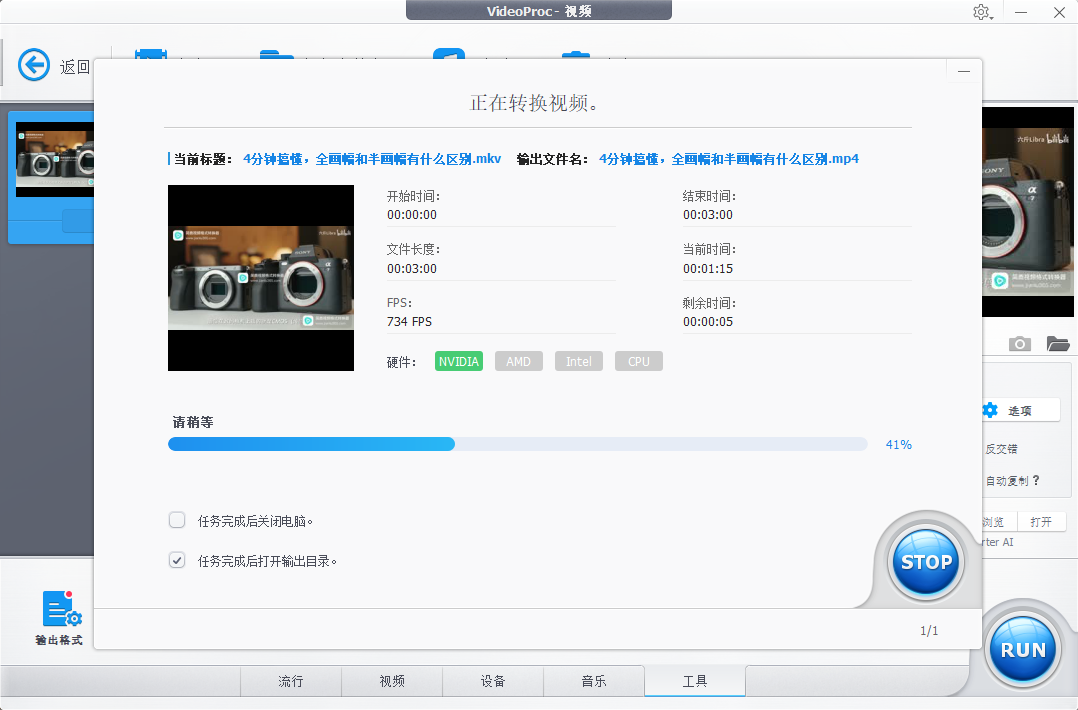Click the camera snapshot icon
Image resolution: width=1078 pixels, height=710 pixels.
click(x=1019, y=344)
